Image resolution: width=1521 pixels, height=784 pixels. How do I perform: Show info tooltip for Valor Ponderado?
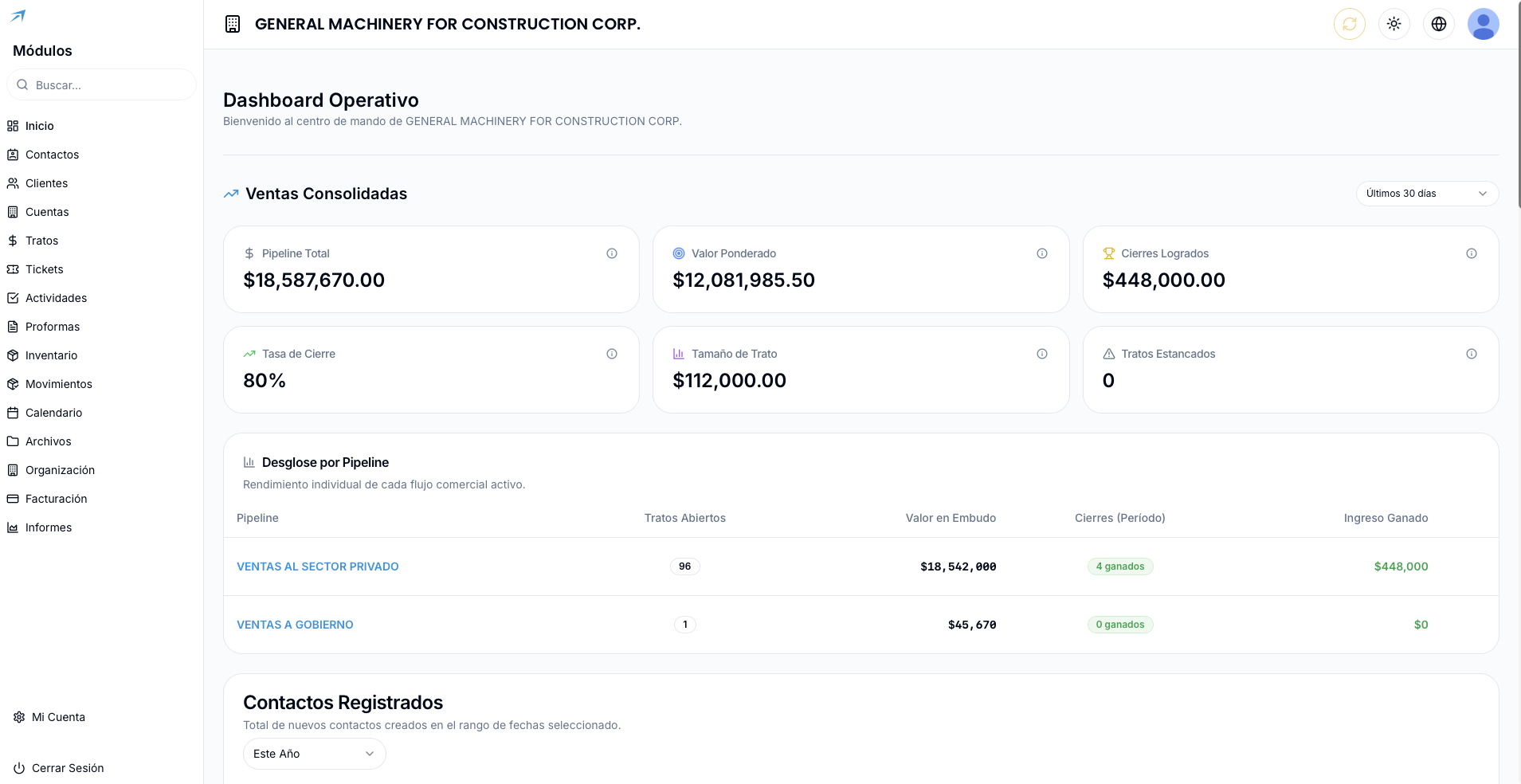click(1042, 253)
